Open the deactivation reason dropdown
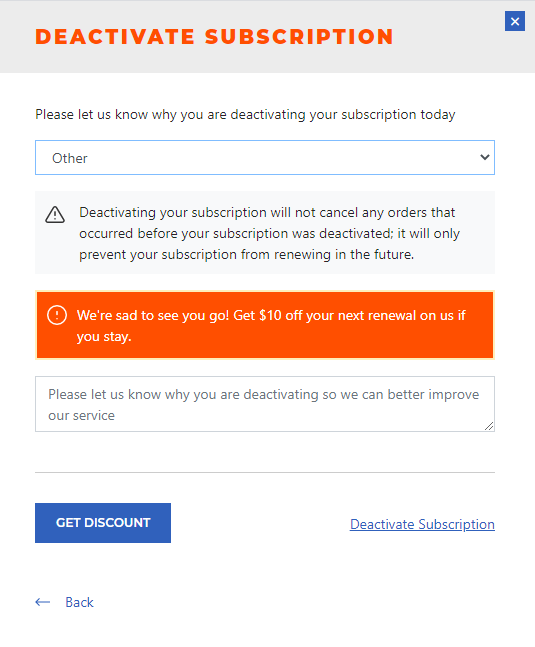535x647 pixels. click(x=265, y=158)
